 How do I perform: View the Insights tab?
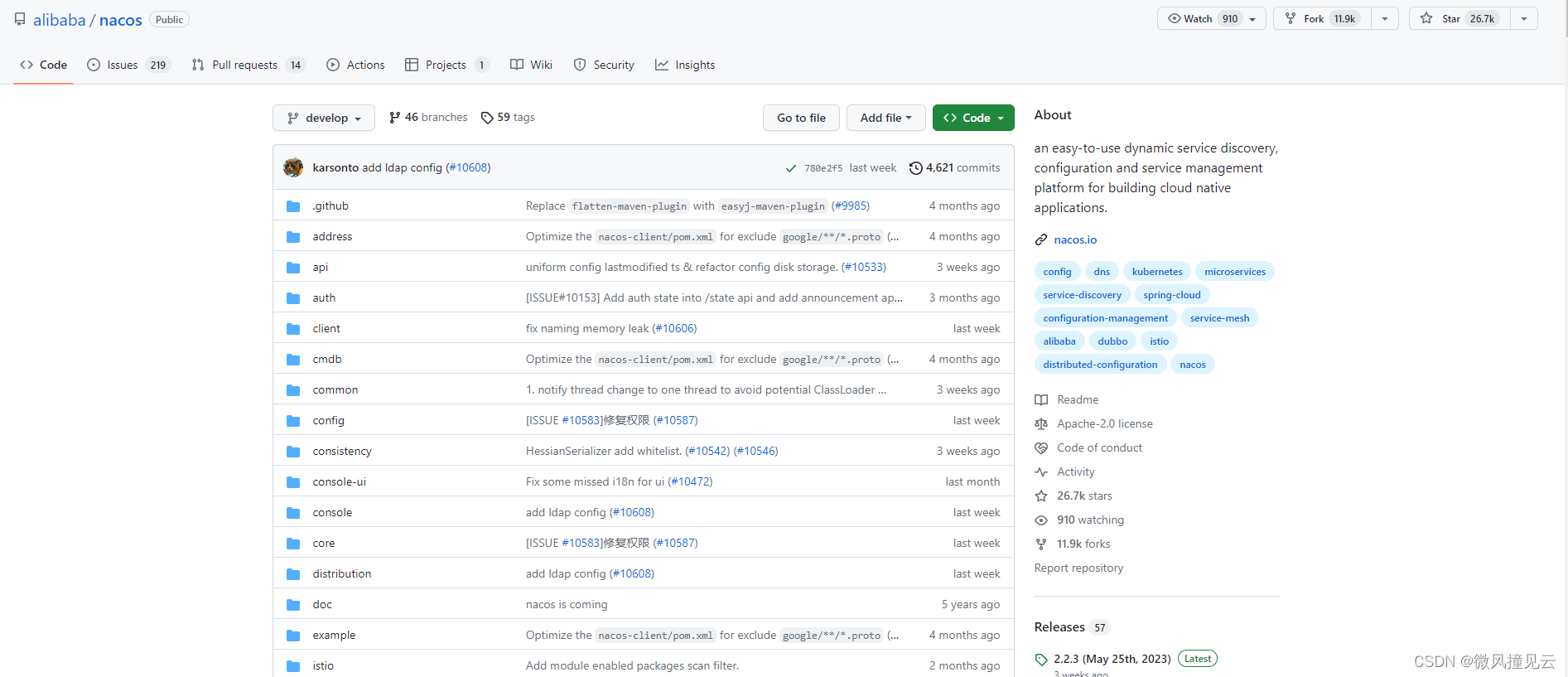685,65
